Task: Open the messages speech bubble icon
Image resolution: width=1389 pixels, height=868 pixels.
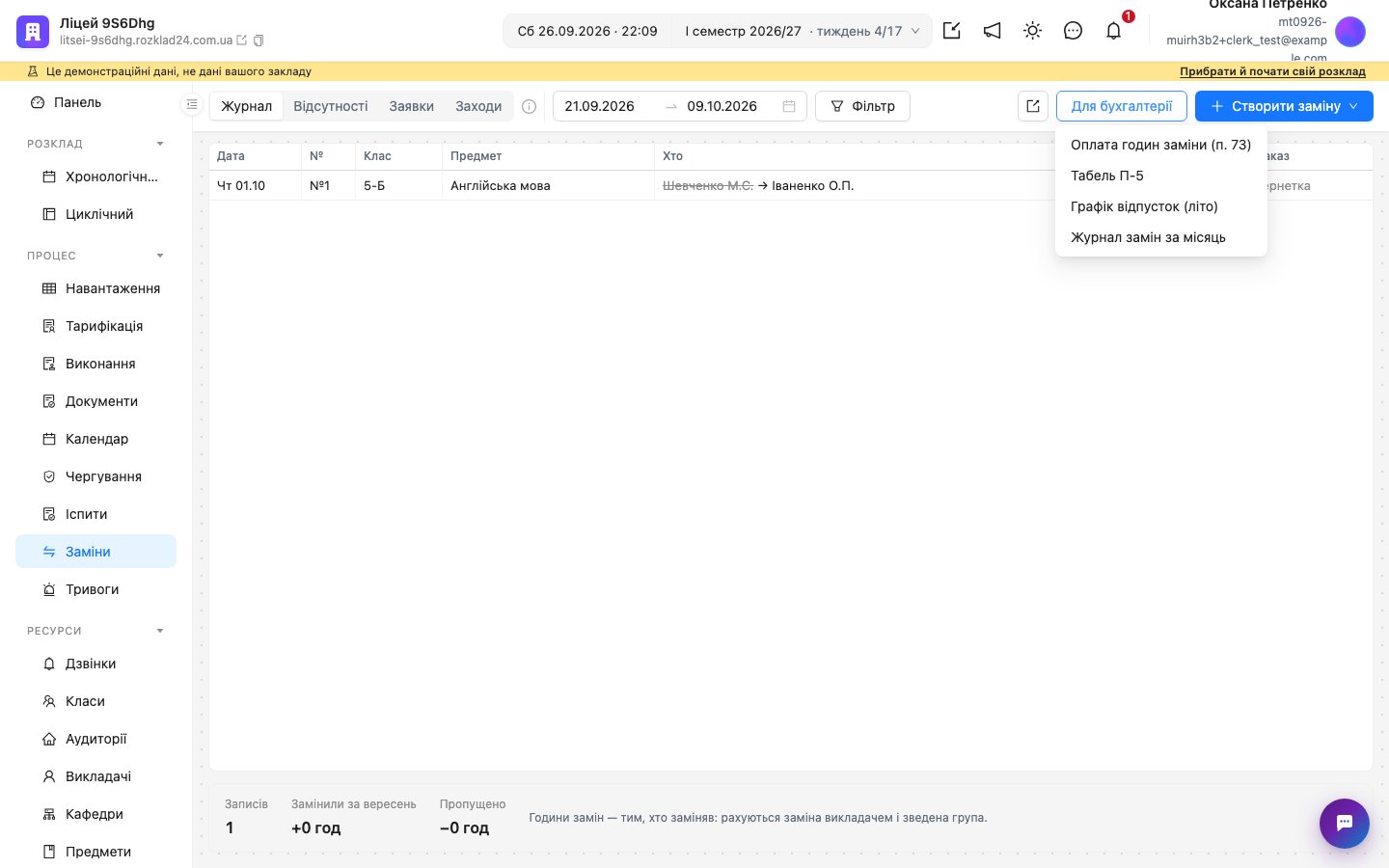Action: [x=1074, y=31]
